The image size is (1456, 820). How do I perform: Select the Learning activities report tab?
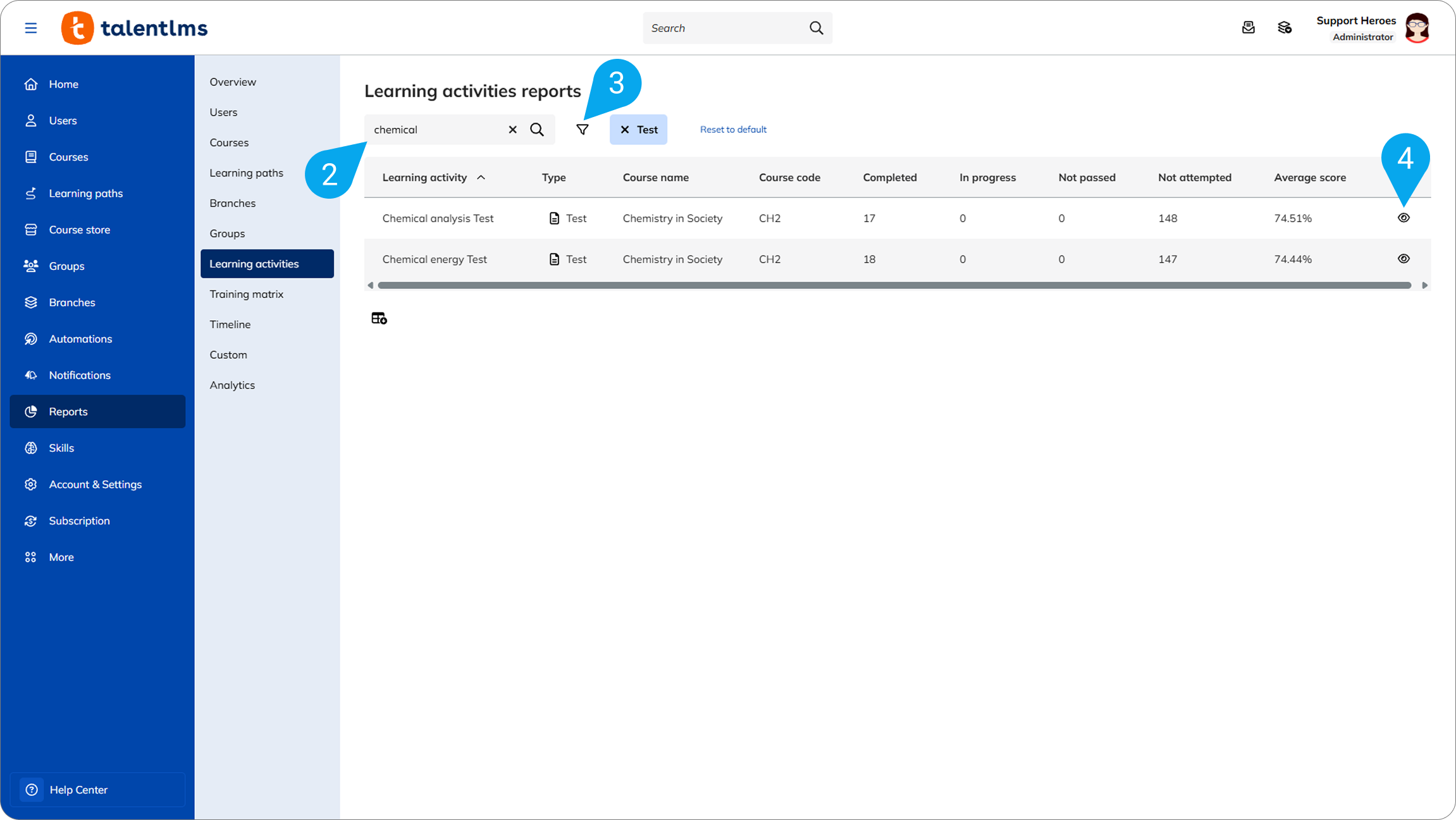click(x=267, y=264)
